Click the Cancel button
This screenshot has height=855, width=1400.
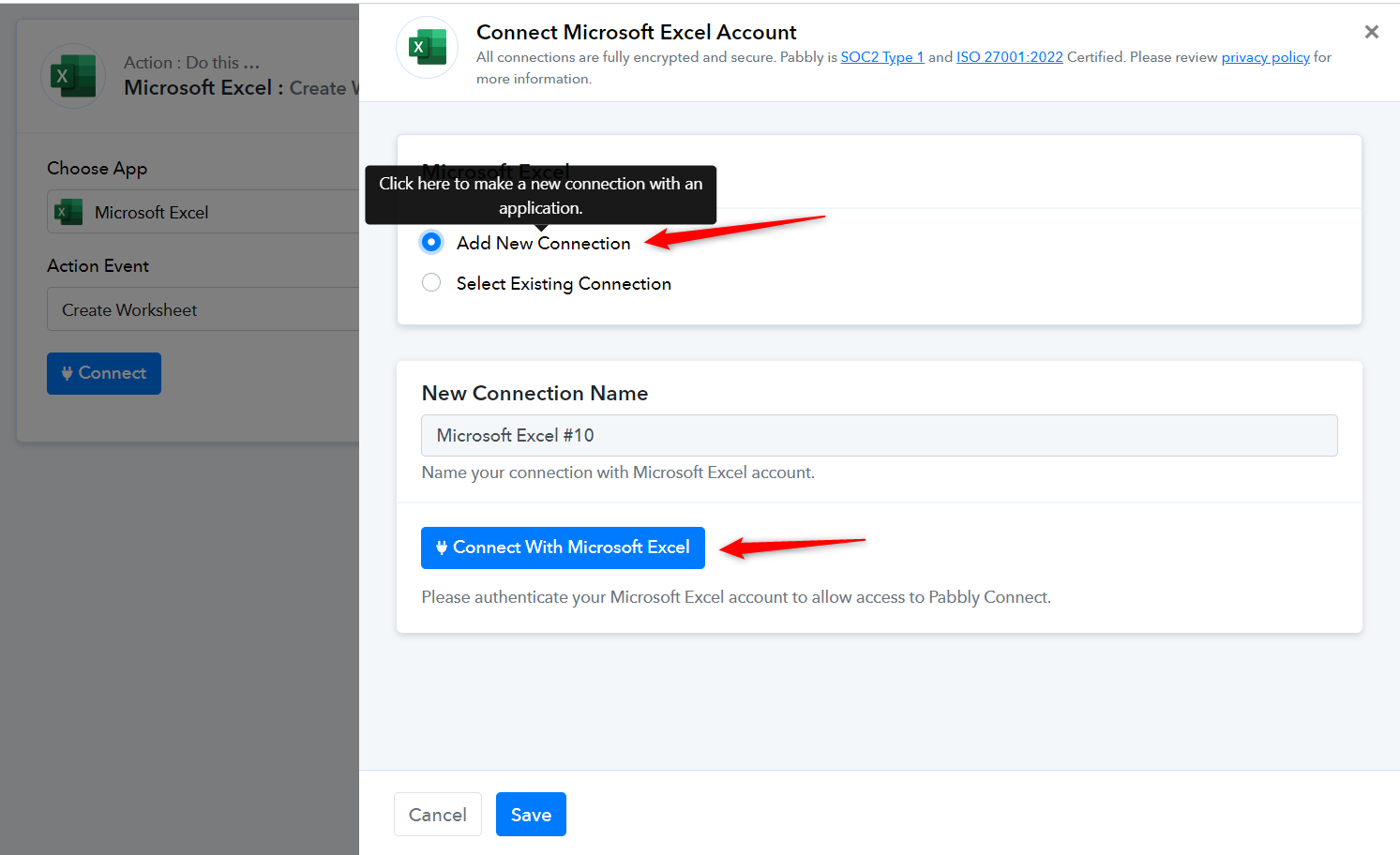[438, 815]
